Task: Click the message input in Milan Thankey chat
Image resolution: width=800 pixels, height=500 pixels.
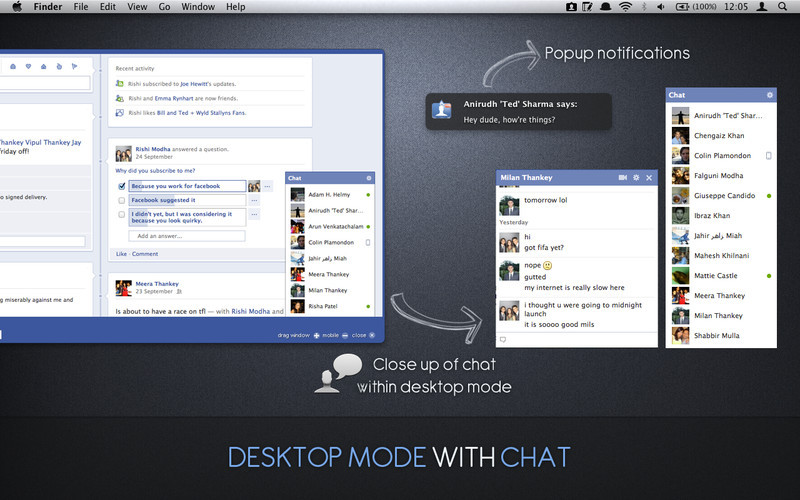Action: click(577, 340)
